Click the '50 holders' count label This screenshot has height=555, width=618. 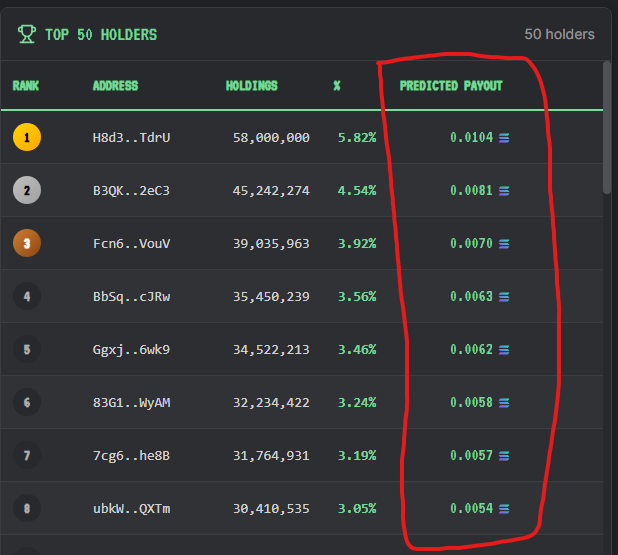559,34
